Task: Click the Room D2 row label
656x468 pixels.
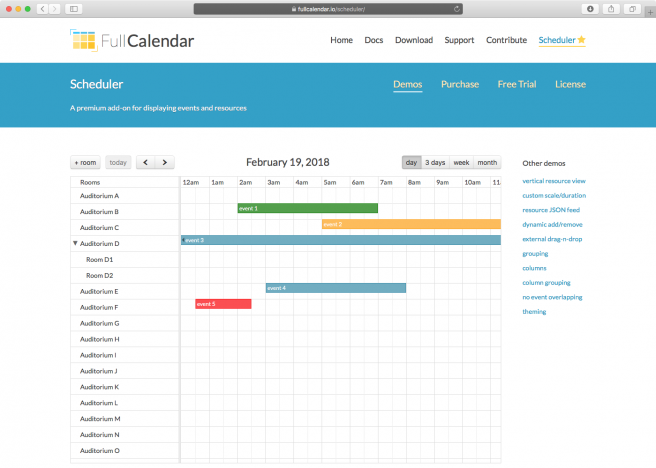Action: 100,275
